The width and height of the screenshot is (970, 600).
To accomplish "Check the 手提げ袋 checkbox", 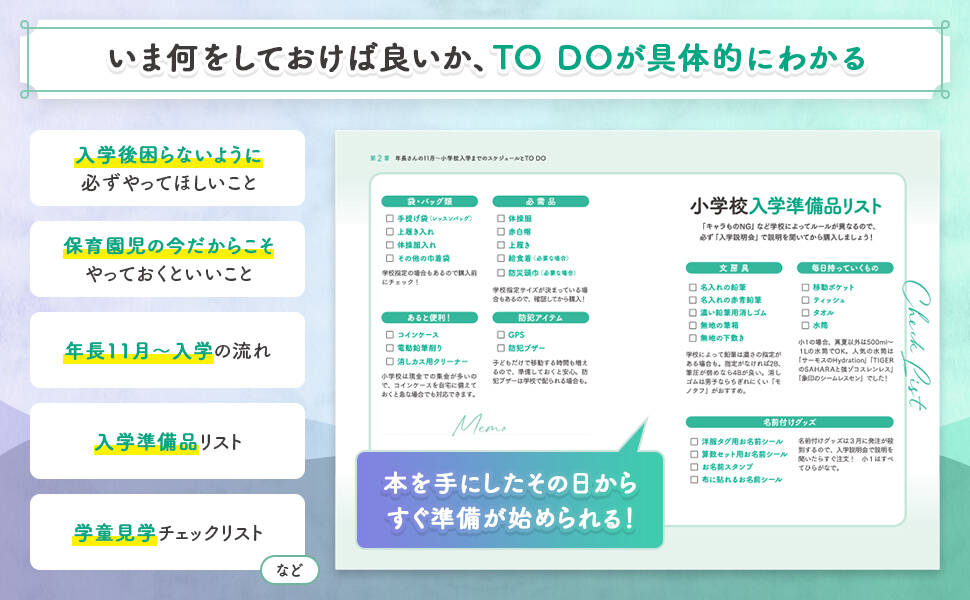I will pyautogui.click(x=390, y=217).
